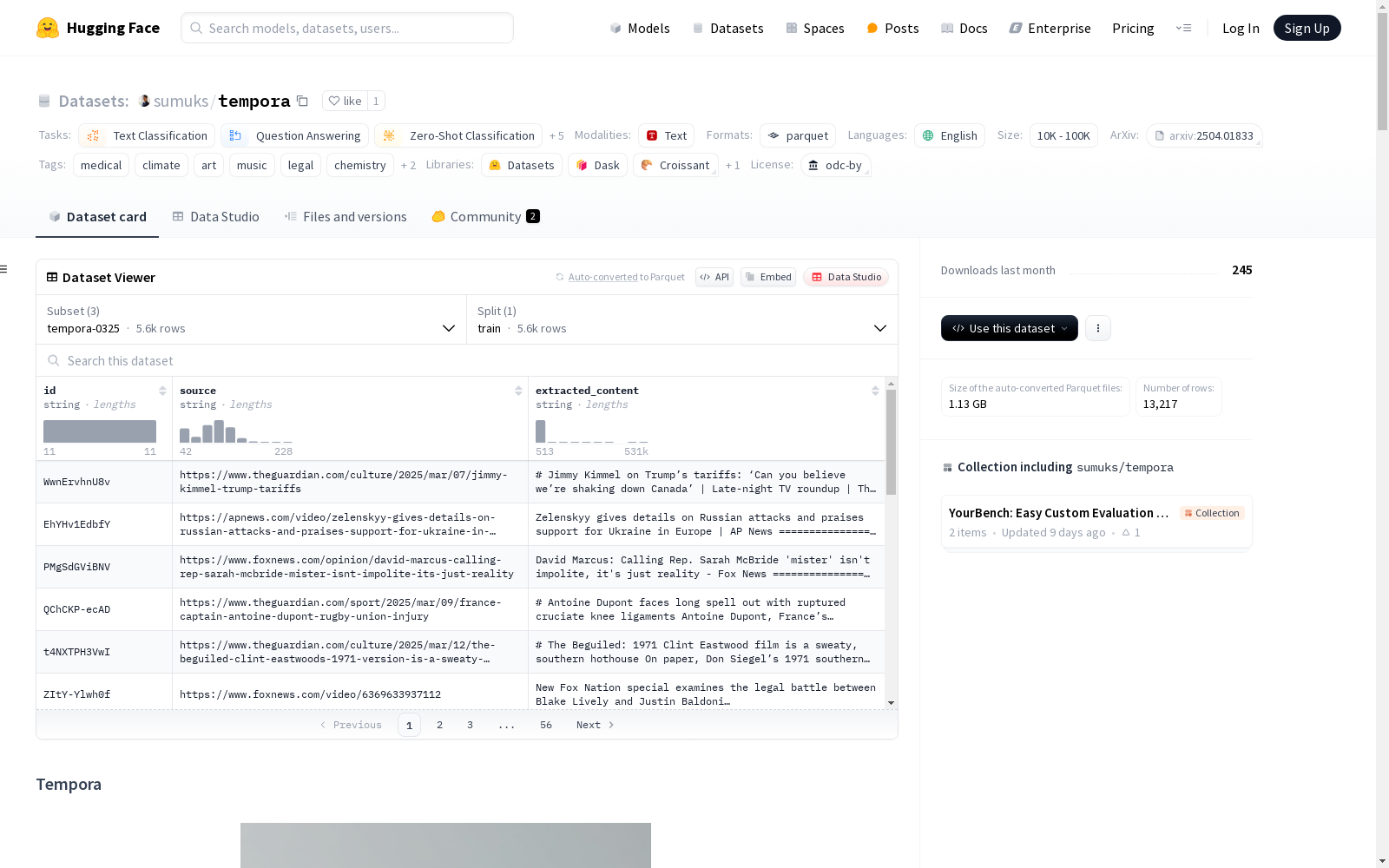
Task: Go to page 56 of the dataset viewer
Action: [x=546, y=725]
